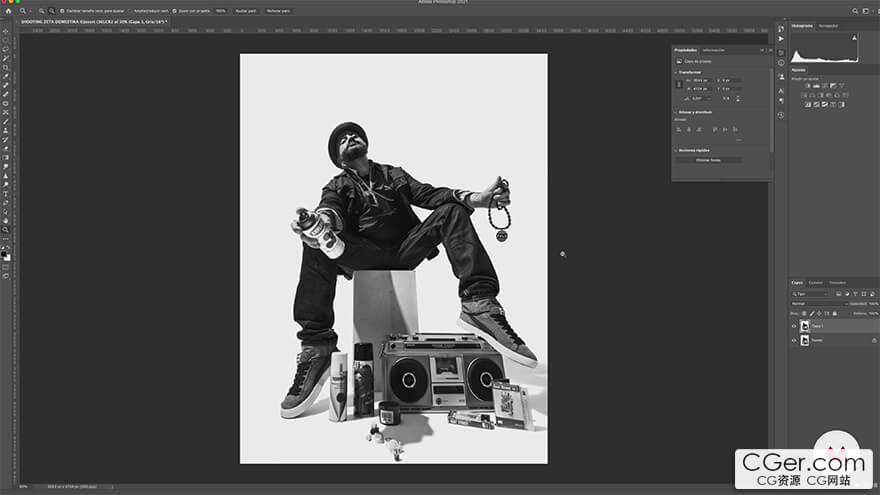Click the foreground color swatch
880x495 pixels.
point(4,252)
